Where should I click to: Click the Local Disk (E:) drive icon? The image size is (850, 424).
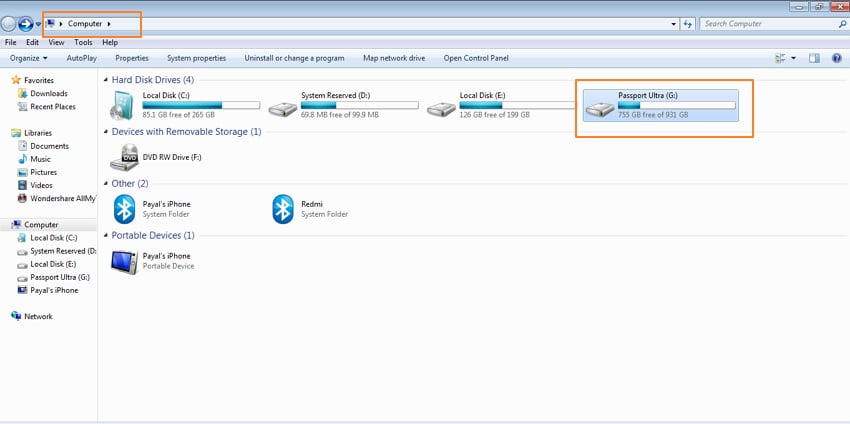(441, 110)
